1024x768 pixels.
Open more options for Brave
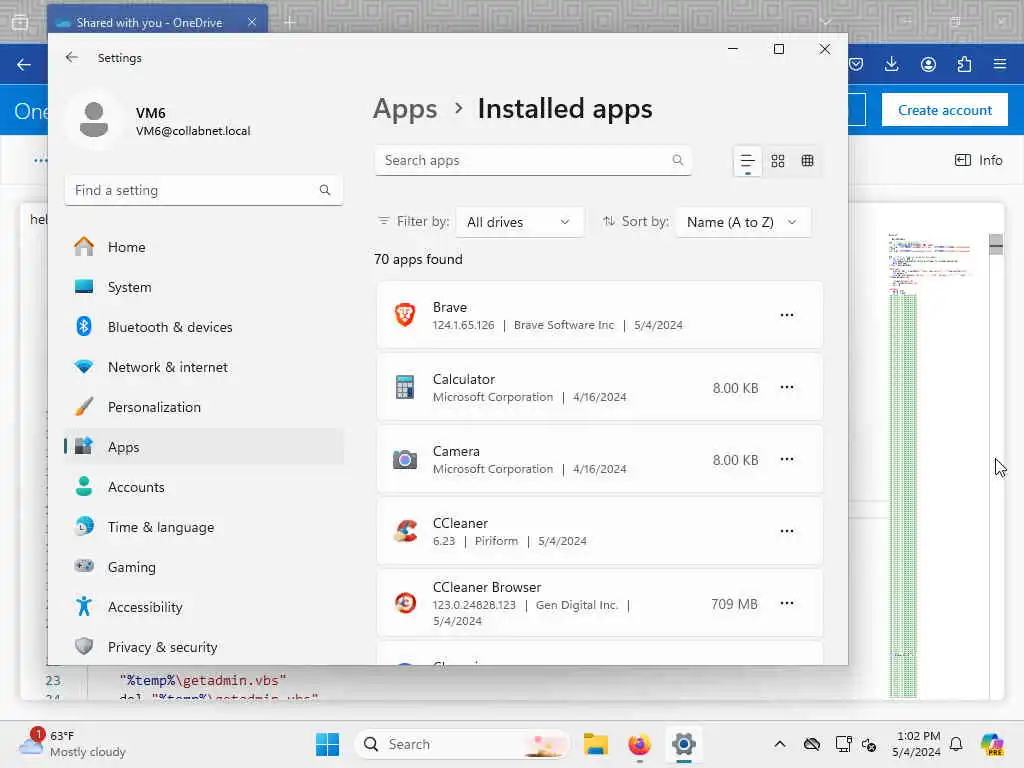coord(786,315)
